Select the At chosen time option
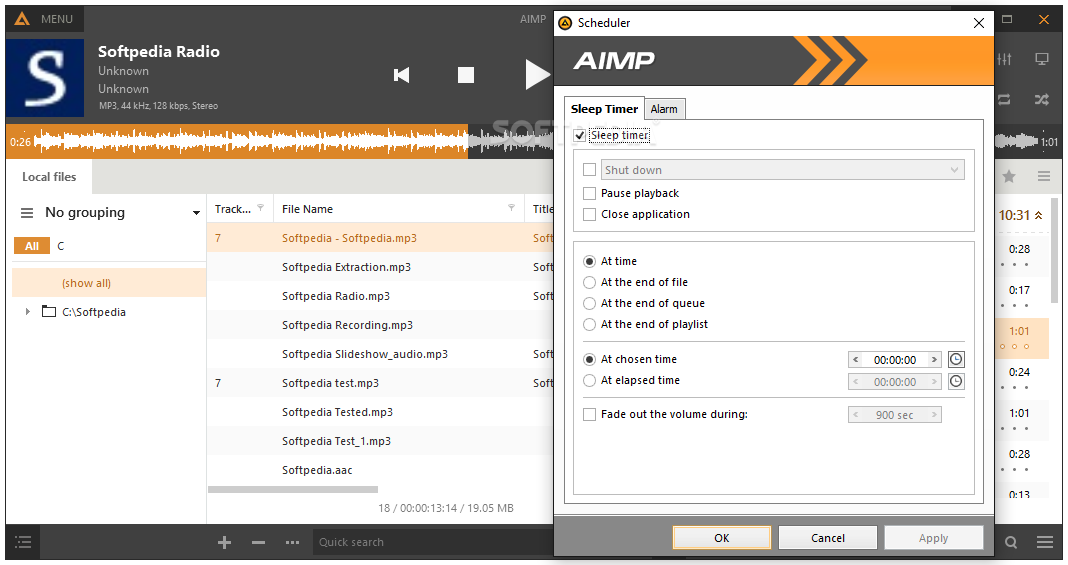The width and height of the screenshot is (1068, 565). click(590, 359)
